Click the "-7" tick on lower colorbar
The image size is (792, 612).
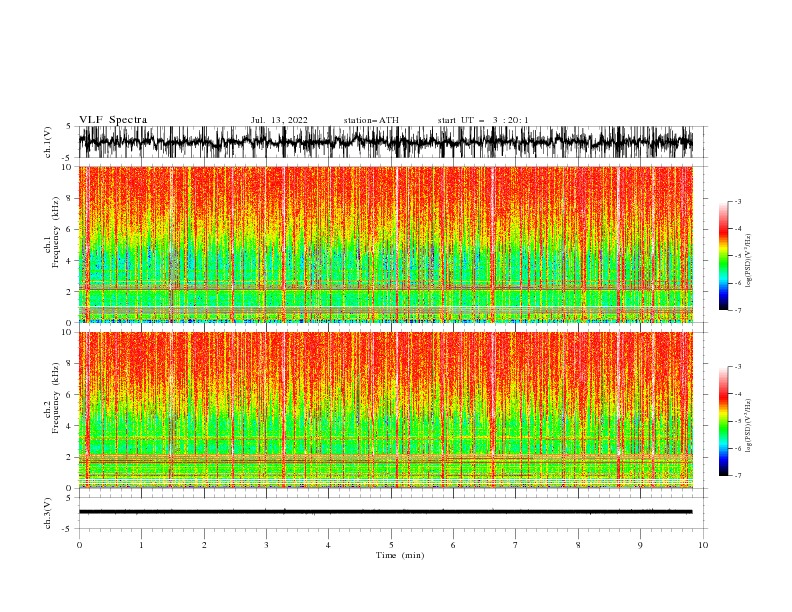pyautogui.click(x=738, y=475)
